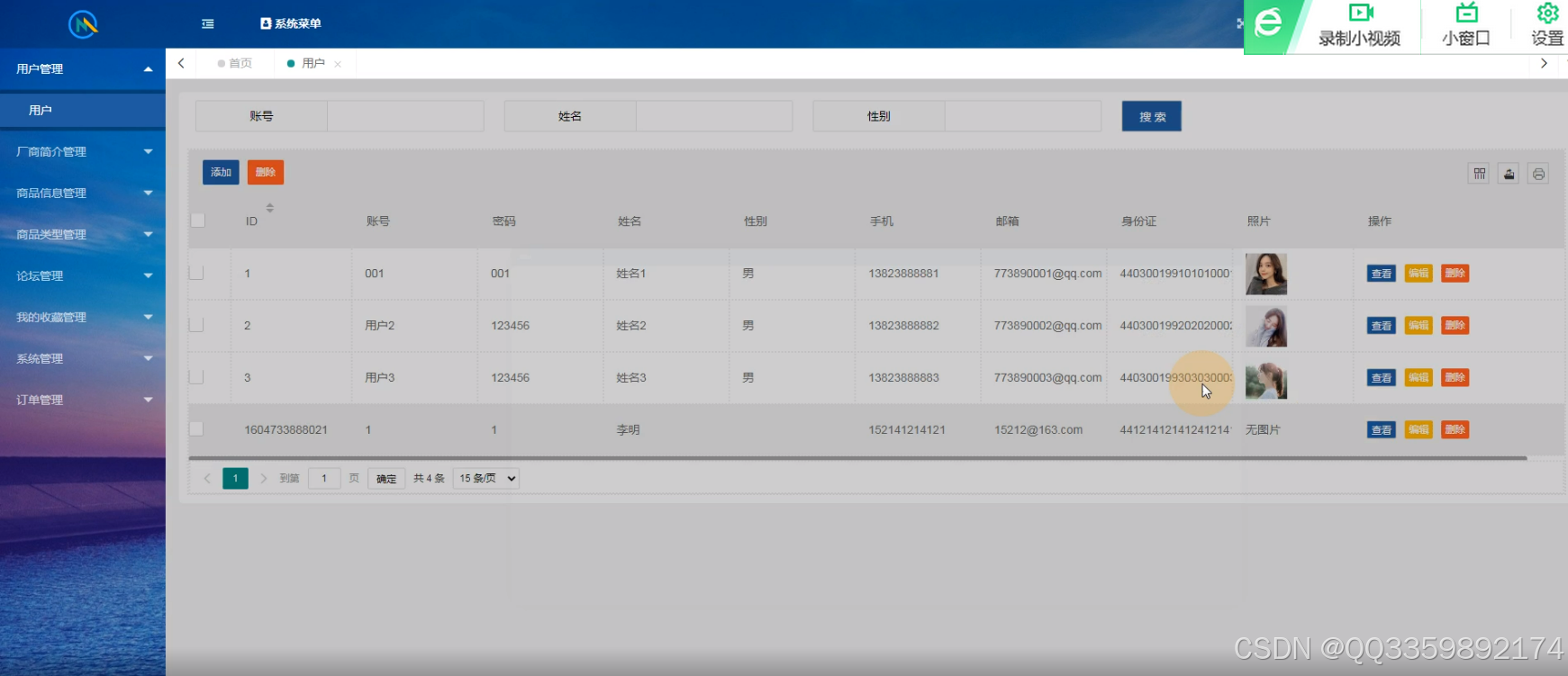Click 查看 for 姓名2 row
Image resolution: width=1568 pixels, height=676 pixels.
click(x=1382, y=326)
